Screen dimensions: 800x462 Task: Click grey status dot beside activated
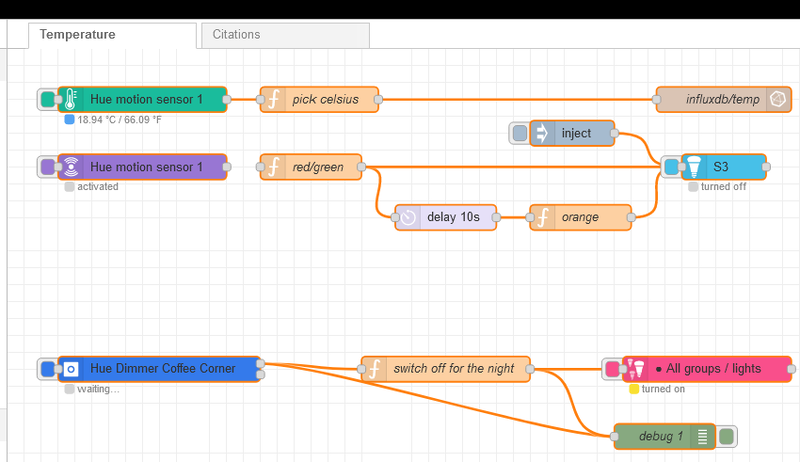click(x=69, y=187)
